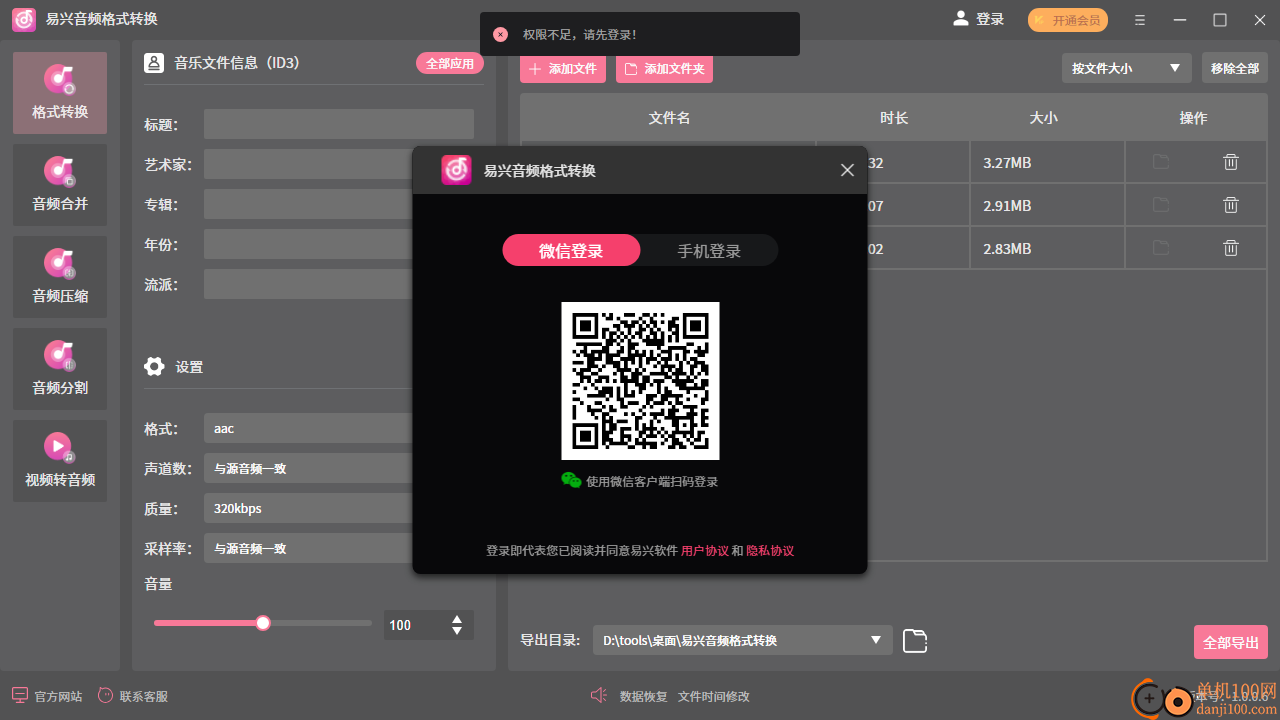Click the 设置 gear icon
Screen dimensions: 1280x720
click(x=154, y=367)
